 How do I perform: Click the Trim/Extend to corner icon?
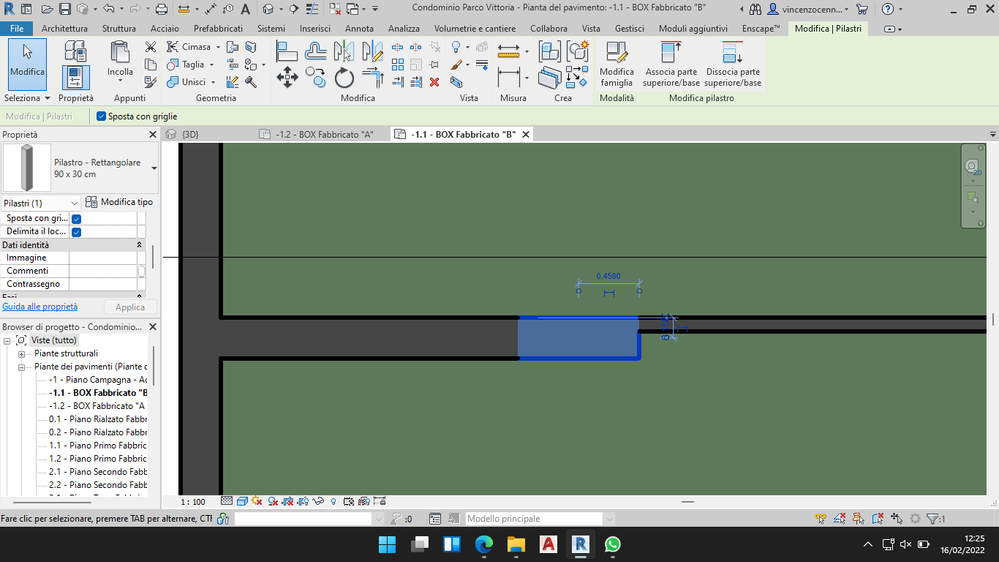pyautogui.click(x=372, y=78)
